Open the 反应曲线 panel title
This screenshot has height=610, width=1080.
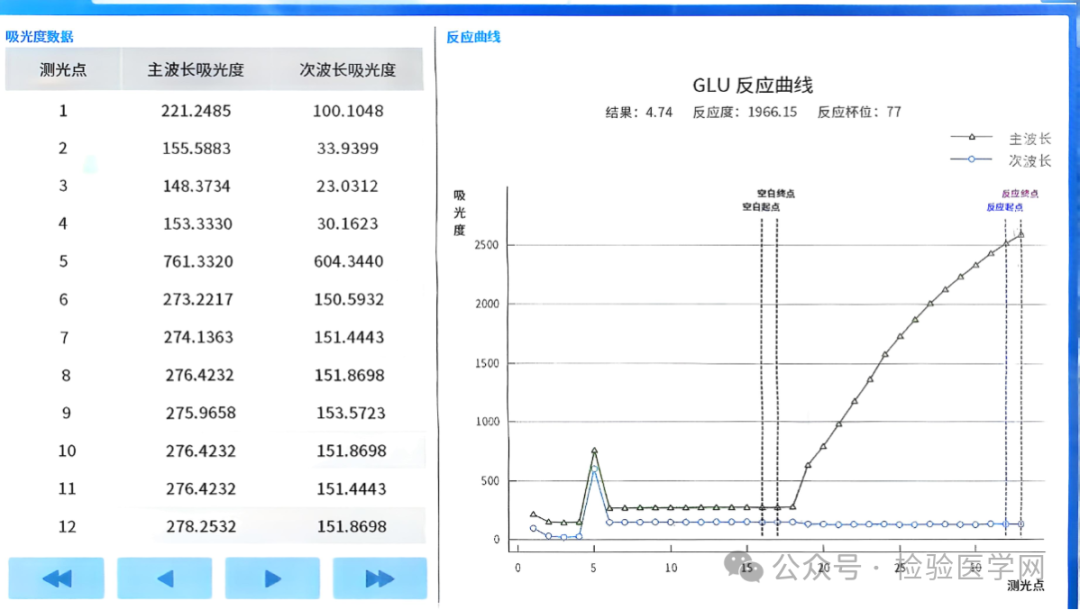pos(473,37)
